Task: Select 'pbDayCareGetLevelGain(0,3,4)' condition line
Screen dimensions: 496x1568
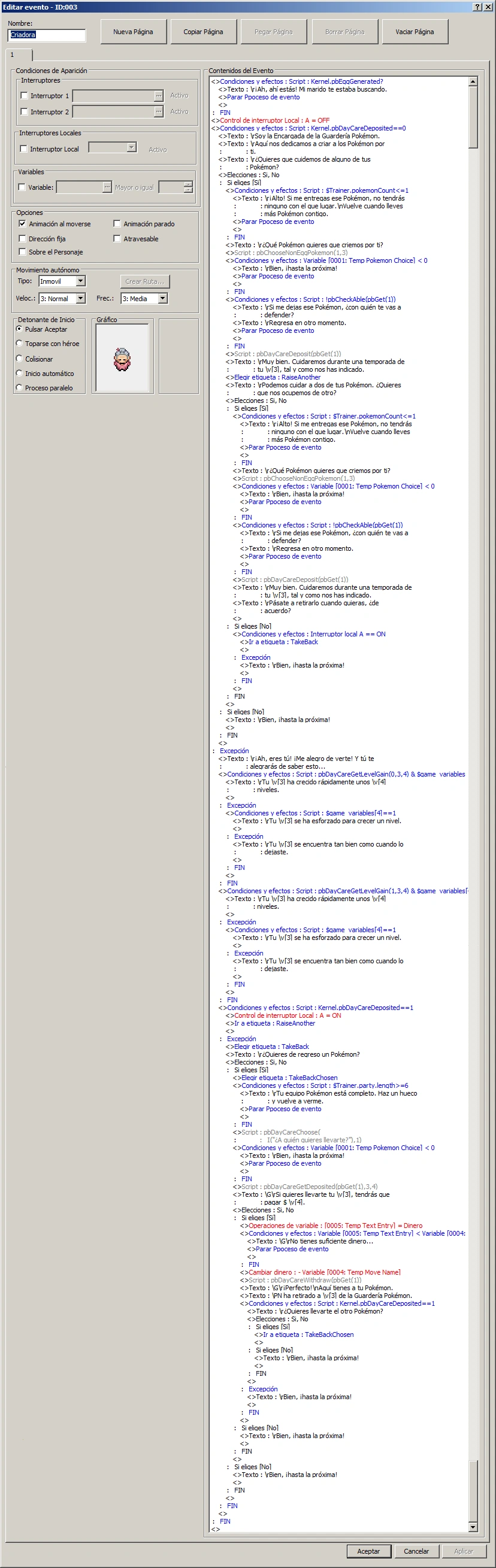Action: click(x=342, y=774)
